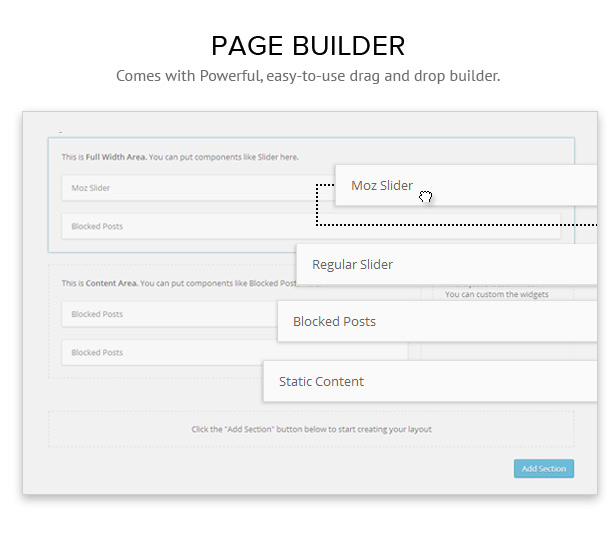
Task: Select the Regular Slider component card
Action: [447, 264]
